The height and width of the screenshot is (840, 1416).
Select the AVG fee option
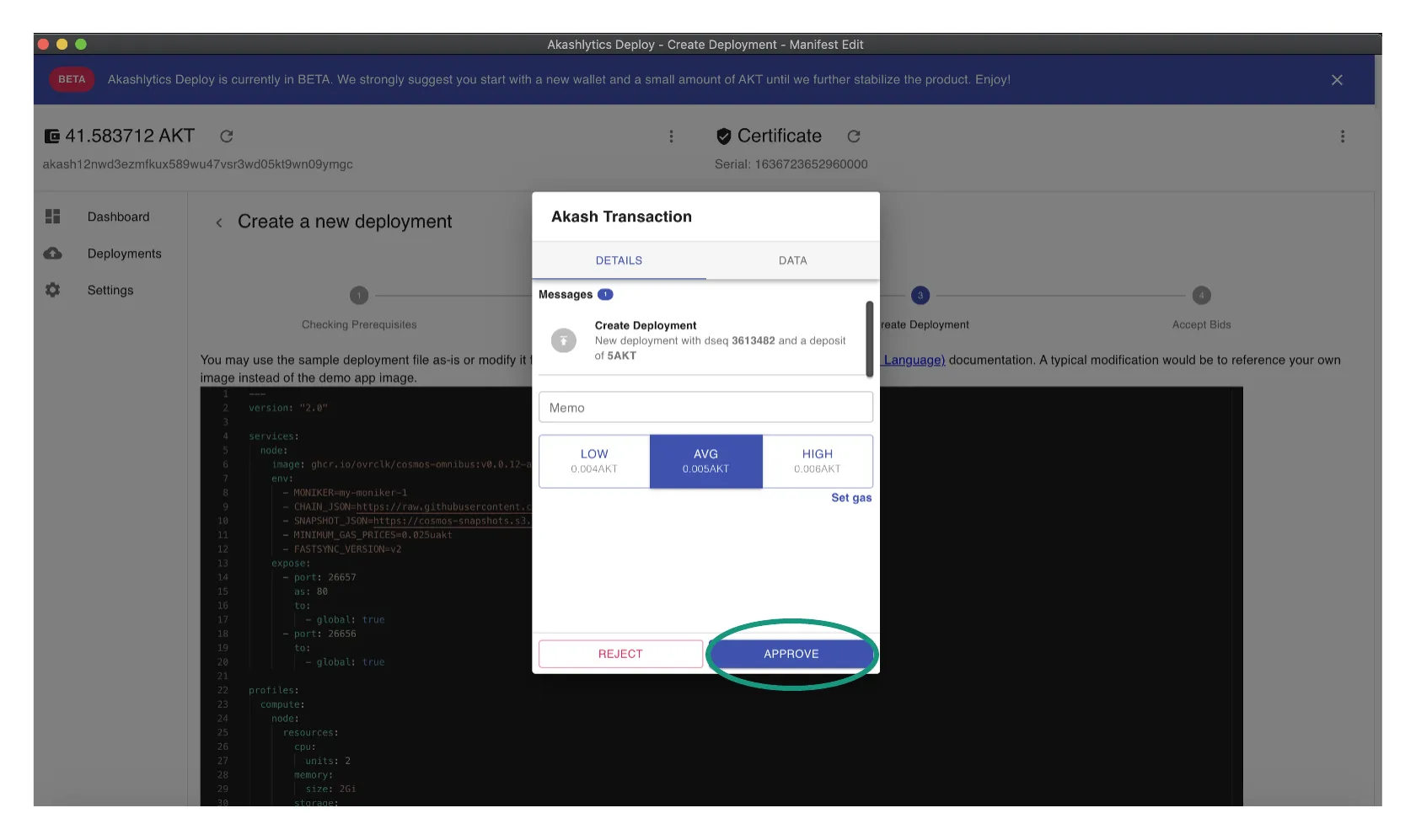705,461
